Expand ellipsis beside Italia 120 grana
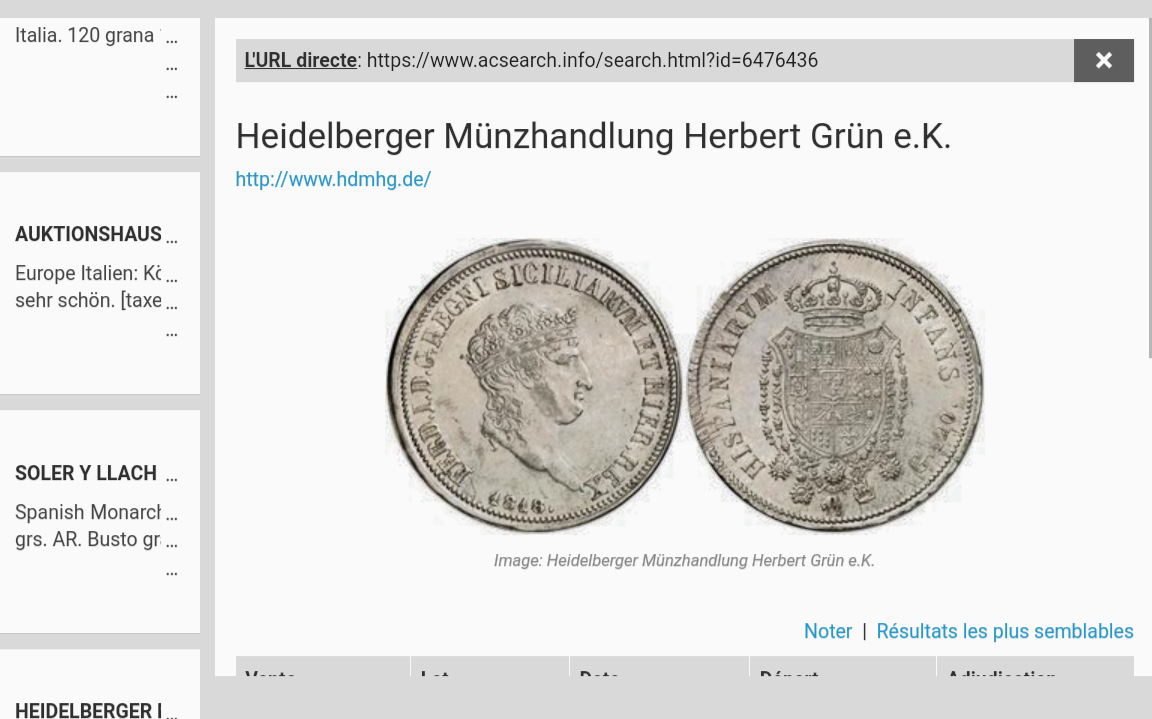The height and width of the screenshot is (719, 1152). pyautogui.click(x=171, y=39)
